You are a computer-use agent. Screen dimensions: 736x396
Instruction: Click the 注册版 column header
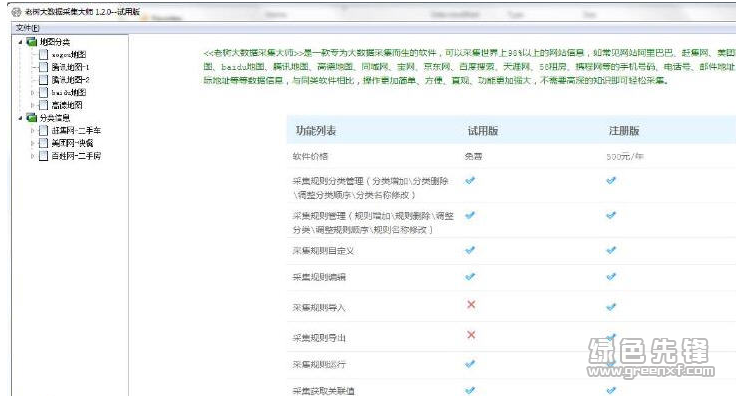[x=624, y=131]
